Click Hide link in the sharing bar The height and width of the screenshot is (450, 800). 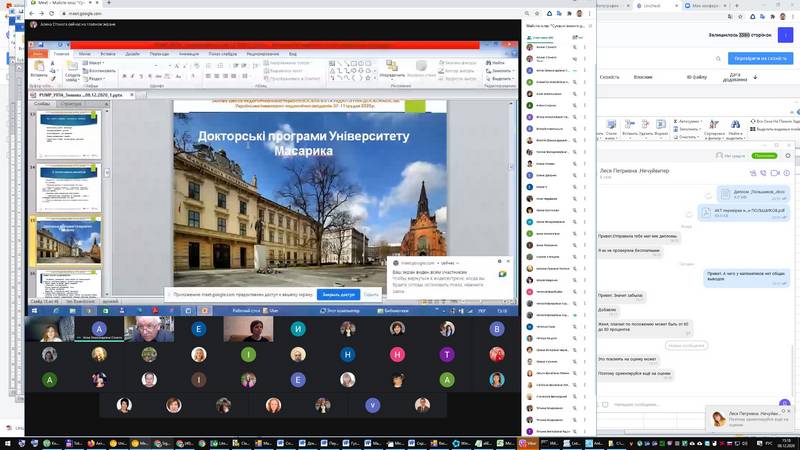point(371,294)
